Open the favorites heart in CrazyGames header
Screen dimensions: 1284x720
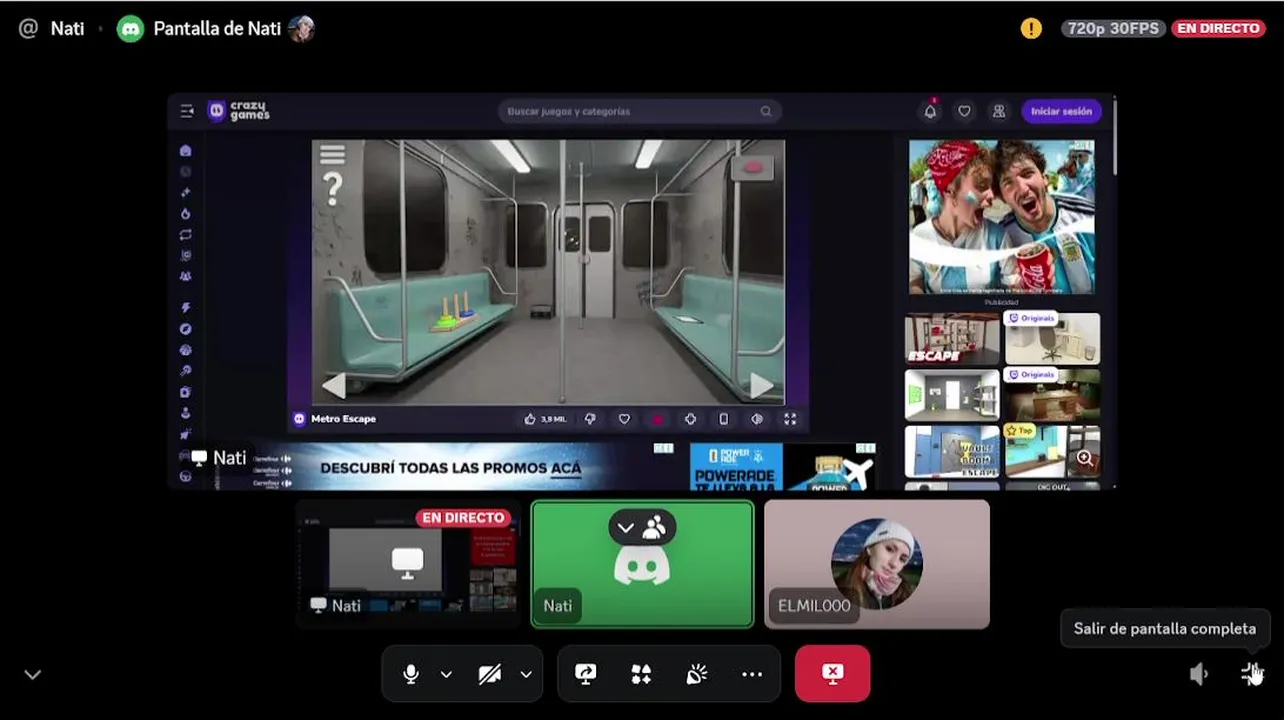[x=964, y=111]
